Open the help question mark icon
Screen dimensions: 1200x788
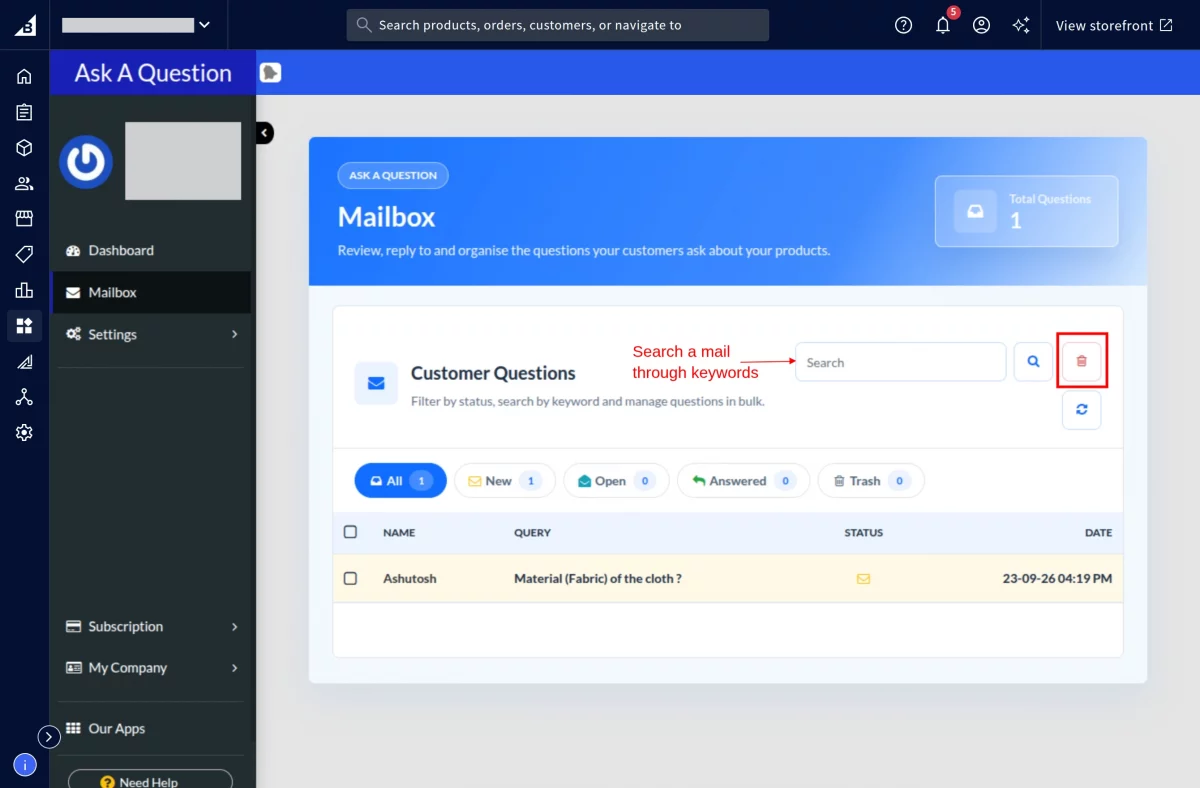904,25
